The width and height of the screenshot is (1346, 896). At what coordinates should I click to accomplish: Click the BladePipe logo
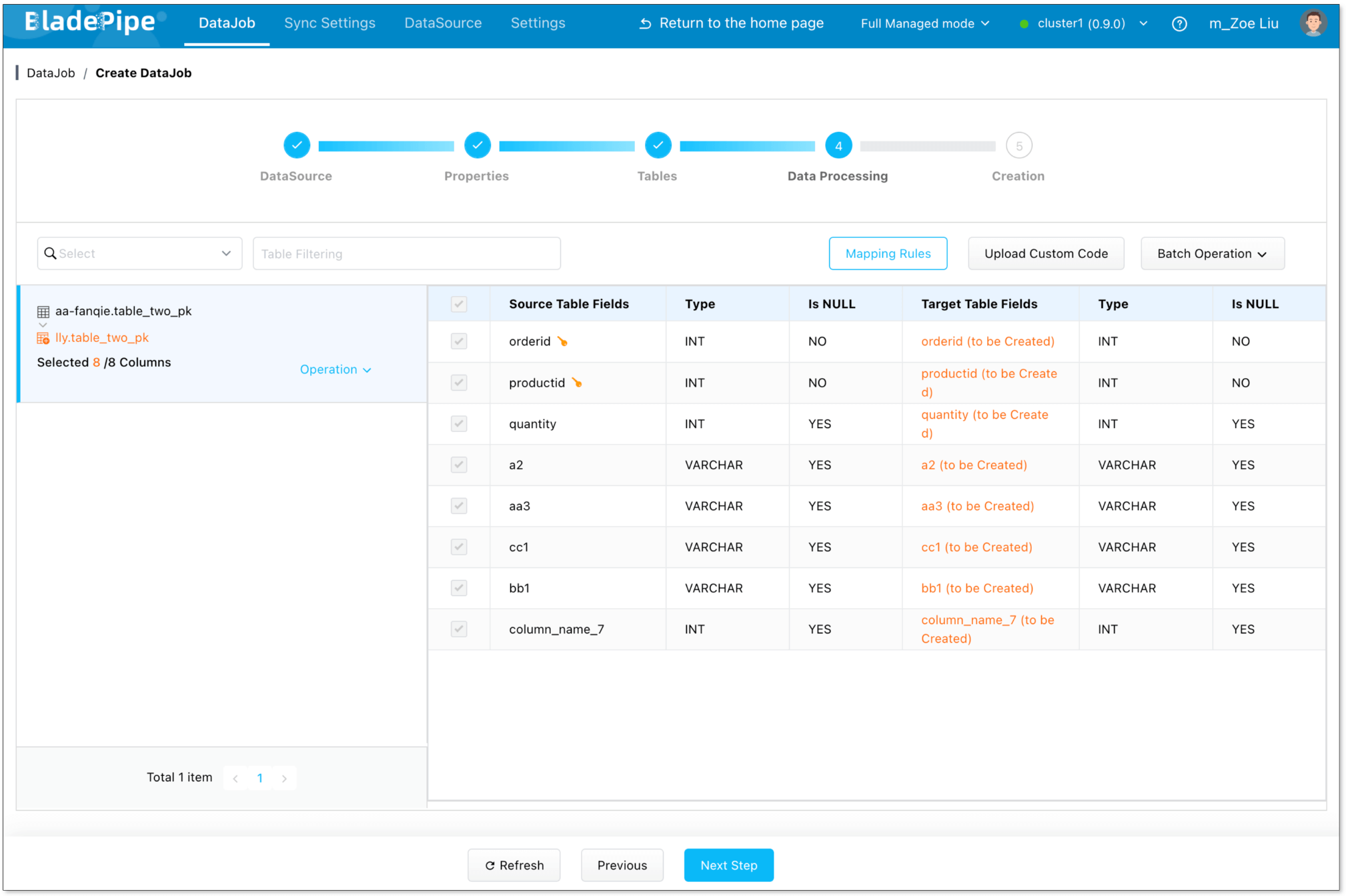coord(90,22)
